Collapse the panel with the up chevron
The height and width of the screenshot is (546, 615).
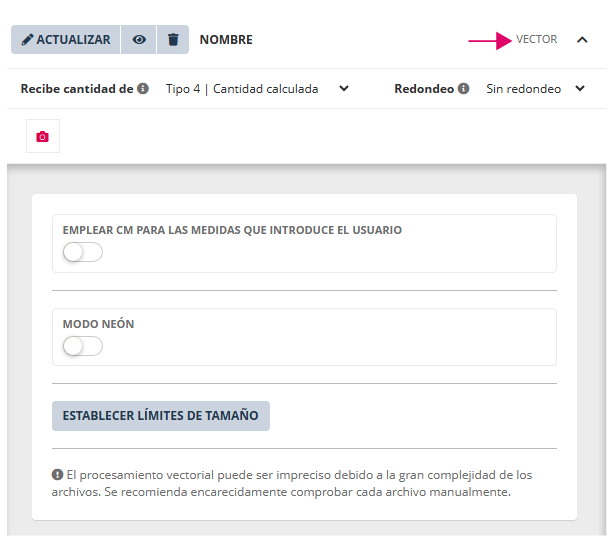click(582, 40)
